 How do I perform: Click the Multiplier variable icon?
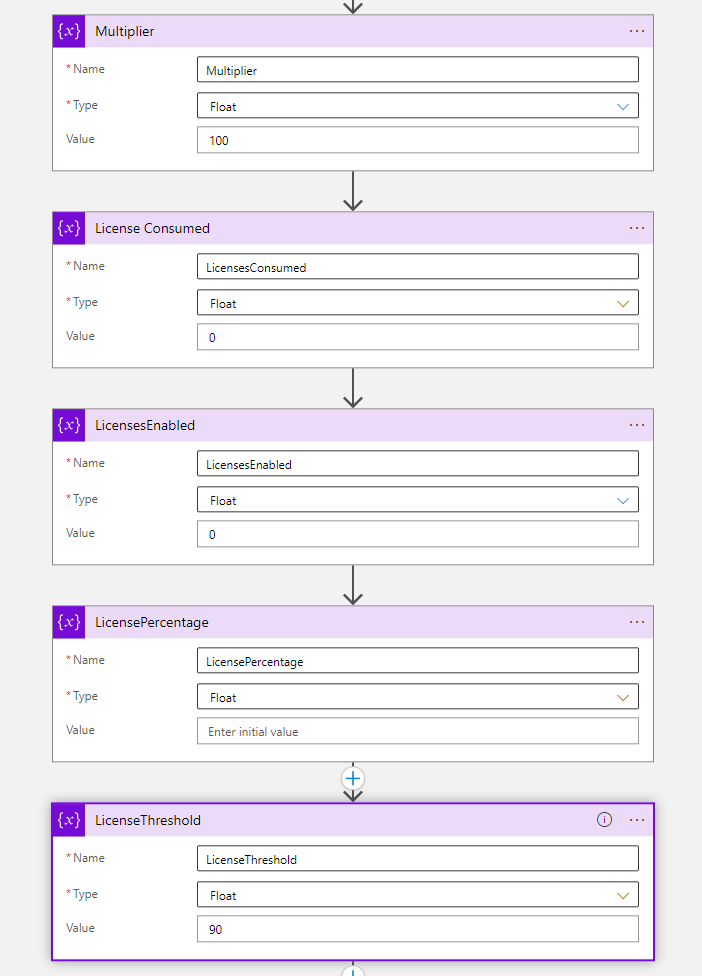pos(68,31)
